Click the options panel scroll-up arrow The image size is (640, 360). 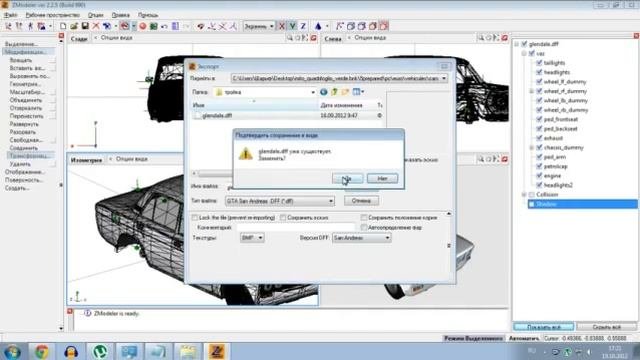(449, 213)
